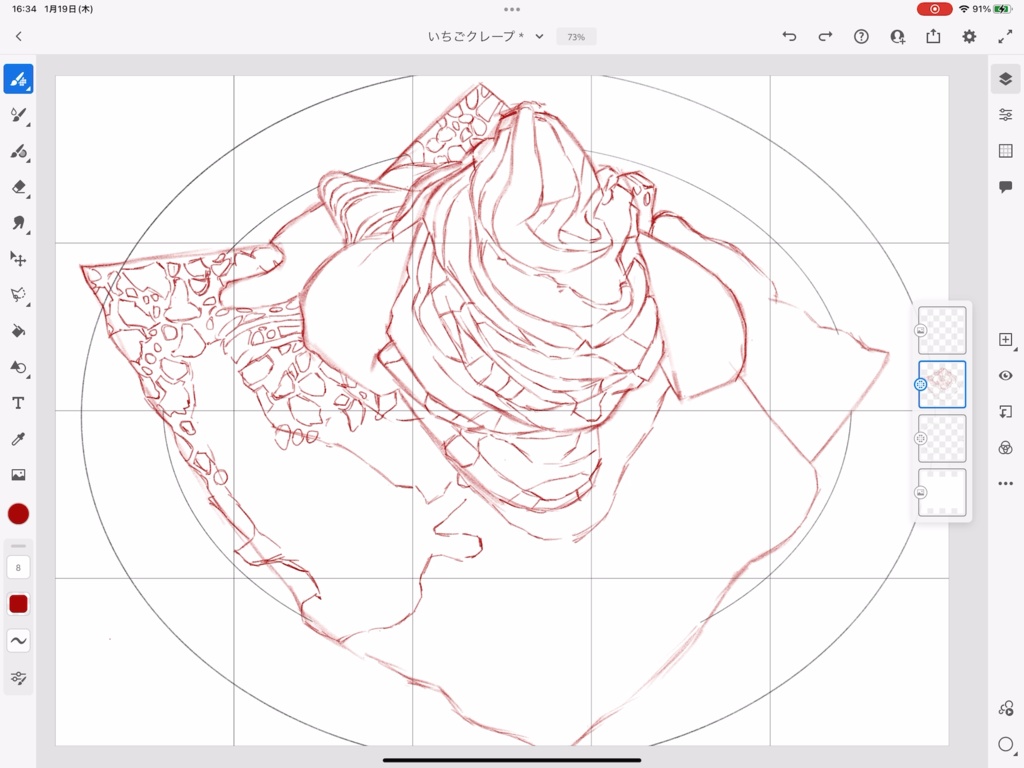Screen dimensions: 1024x768
Task: Undo the last stroke
Action: tap(790, 37)
